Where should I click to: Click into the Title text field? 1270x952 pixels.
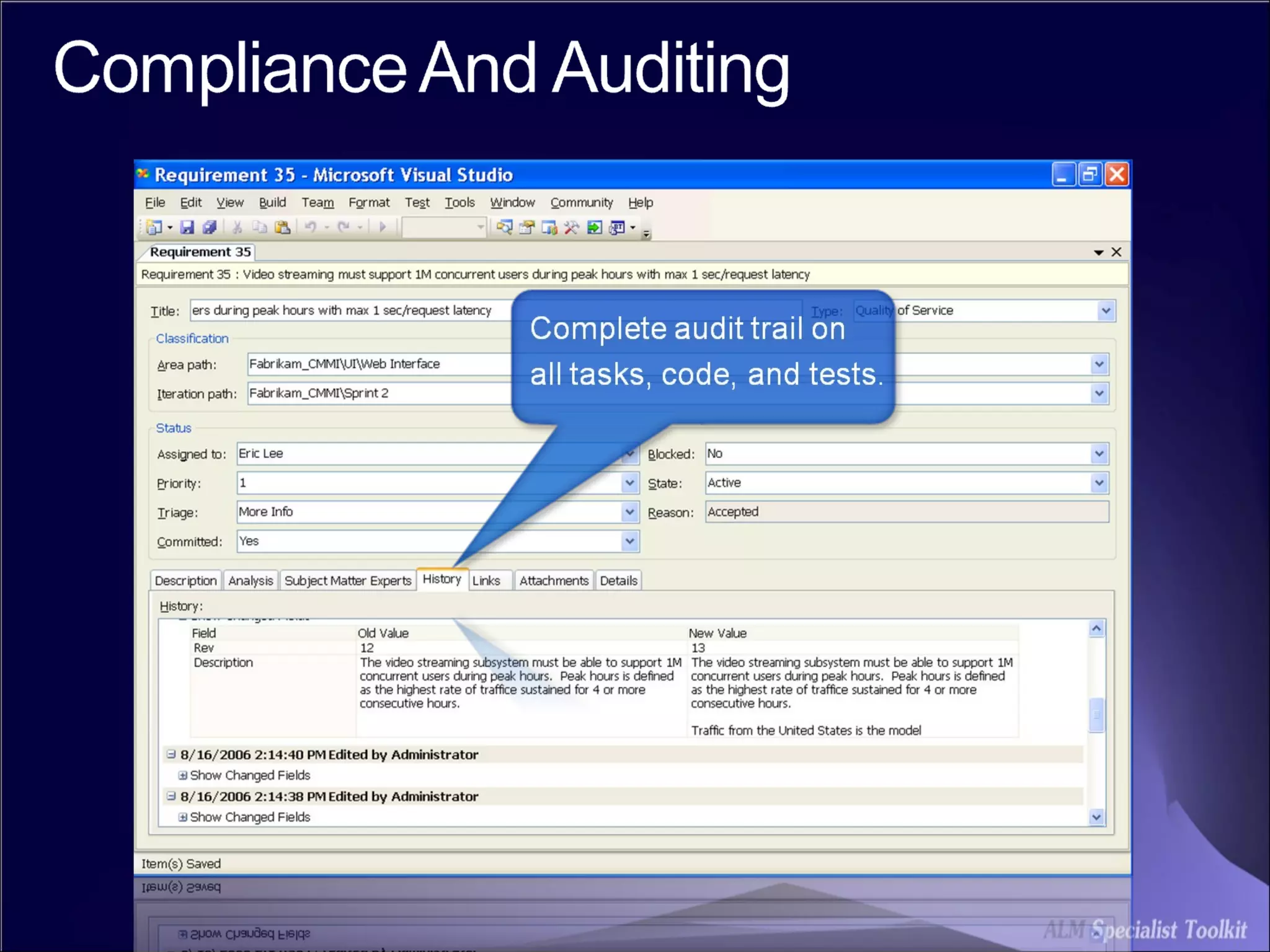coord(347,311)
